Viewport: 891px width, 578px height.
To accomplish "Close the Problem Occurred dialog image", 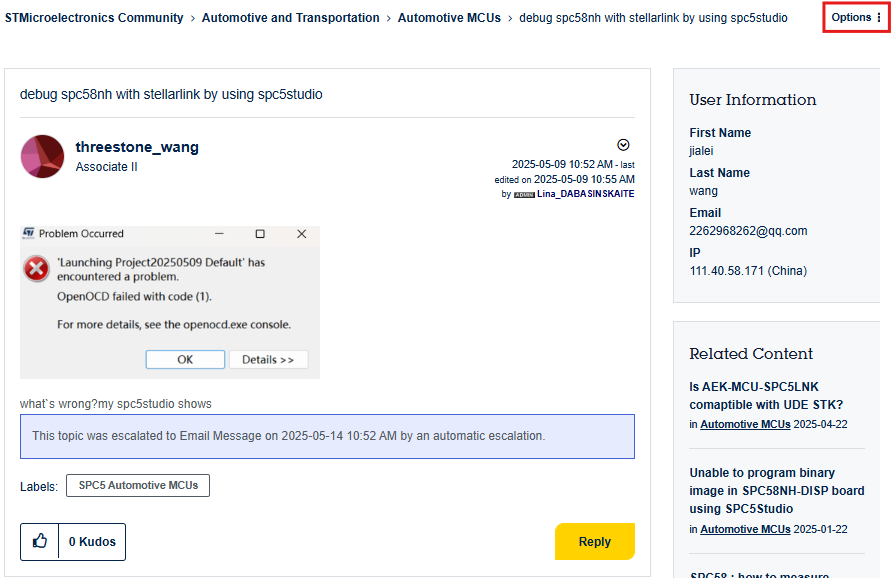I will pyautogui.click(x=302, y=234).
